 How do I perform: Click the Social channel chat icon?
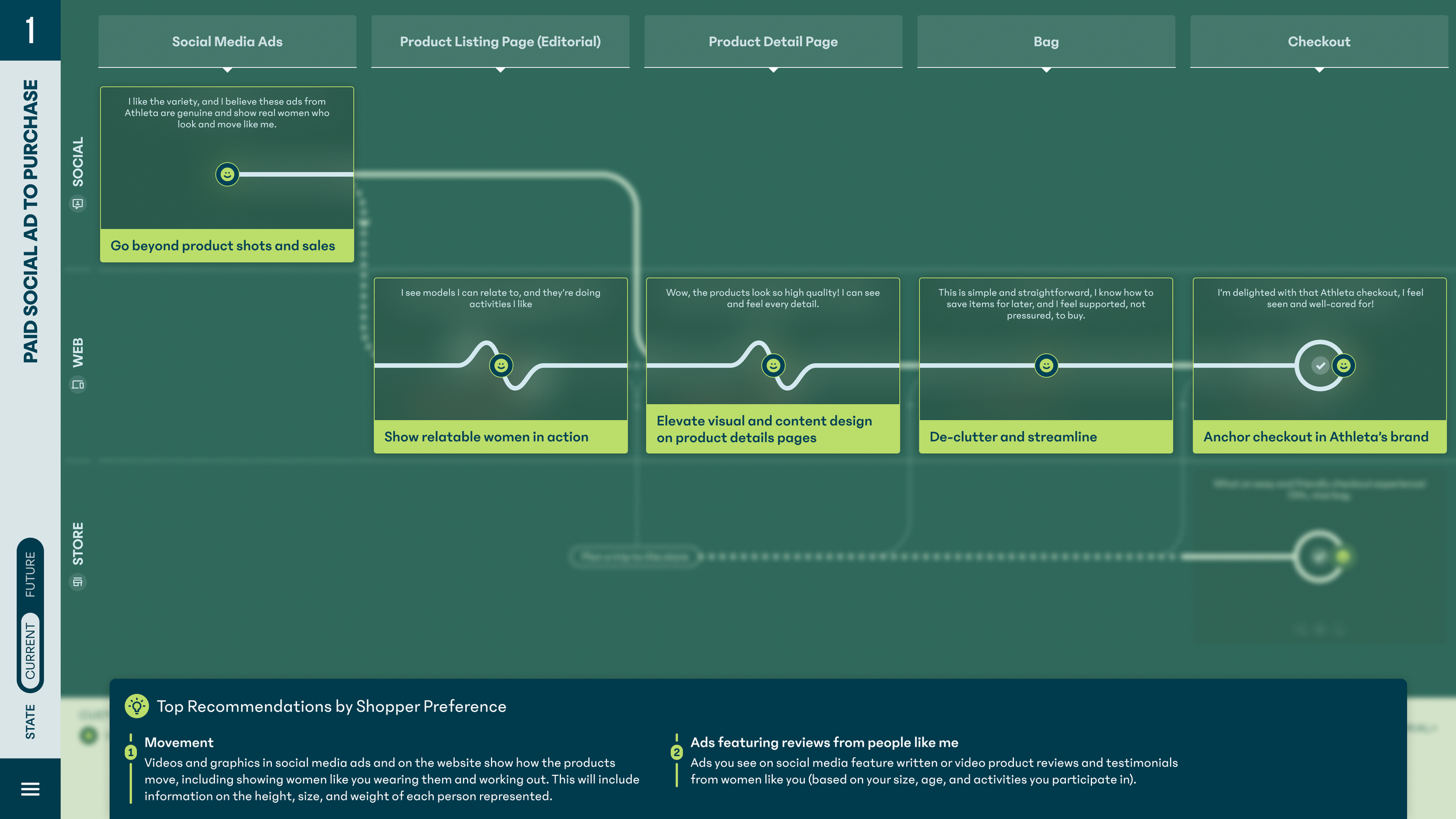tap(77, 204)
